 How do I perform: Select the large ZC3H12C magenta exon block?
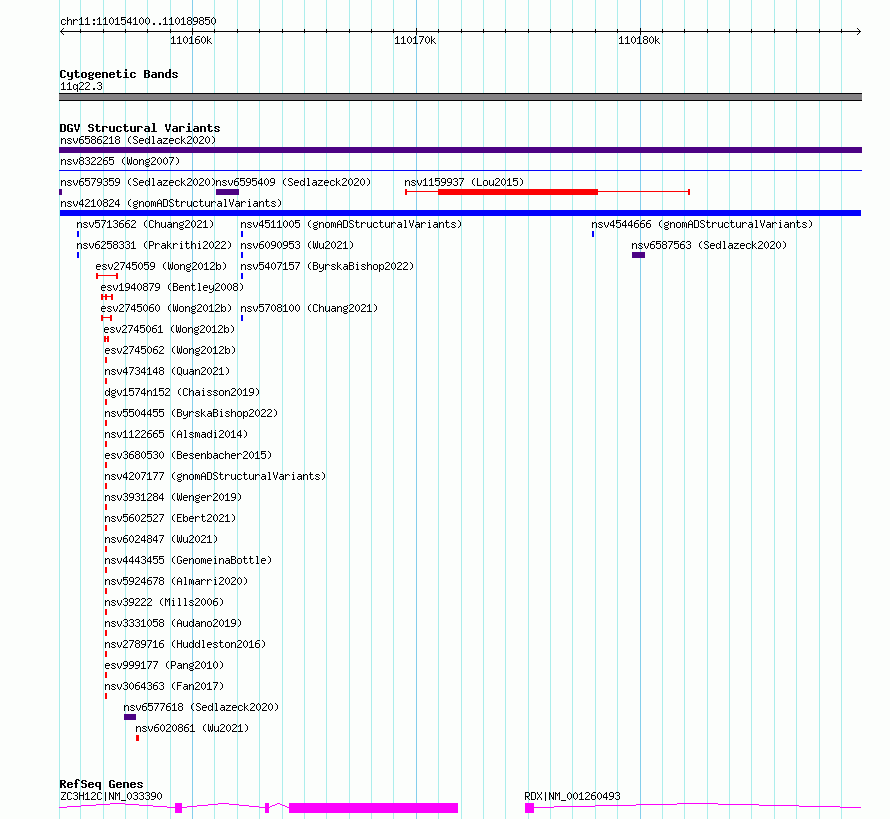click(x=373, y=808)
